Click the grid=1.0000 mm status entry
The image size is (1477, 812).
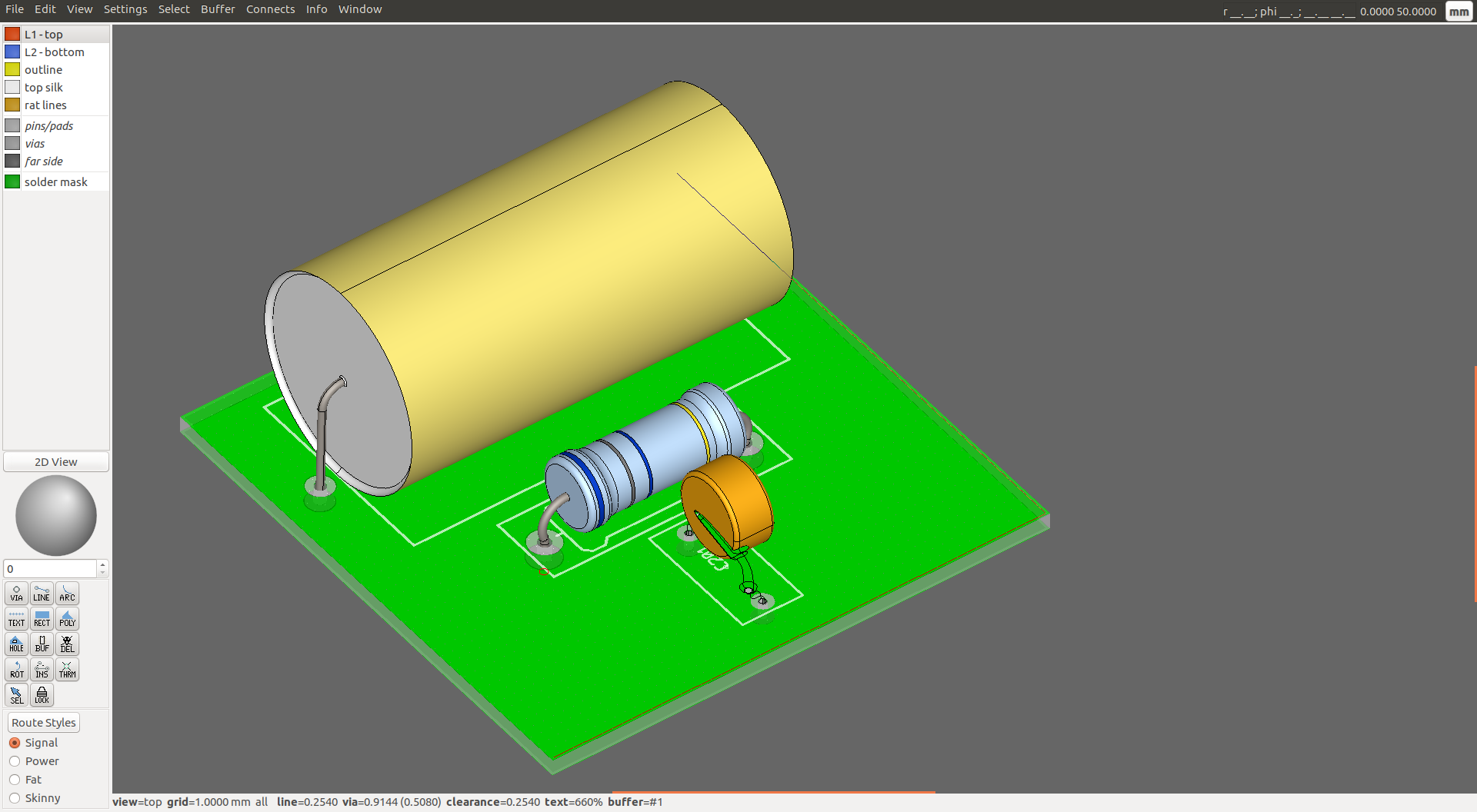click(x=208, y=802)
